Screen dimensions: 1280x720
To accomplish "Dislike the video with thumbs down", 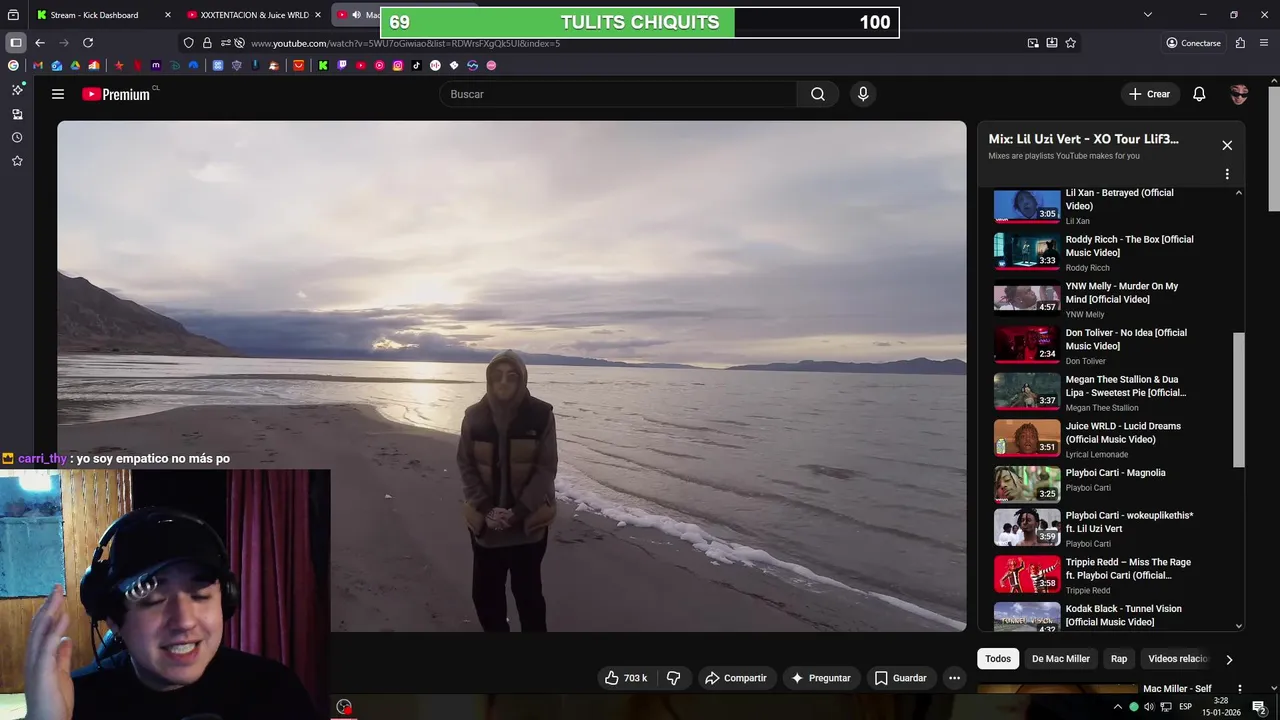I will coord(673,678).
